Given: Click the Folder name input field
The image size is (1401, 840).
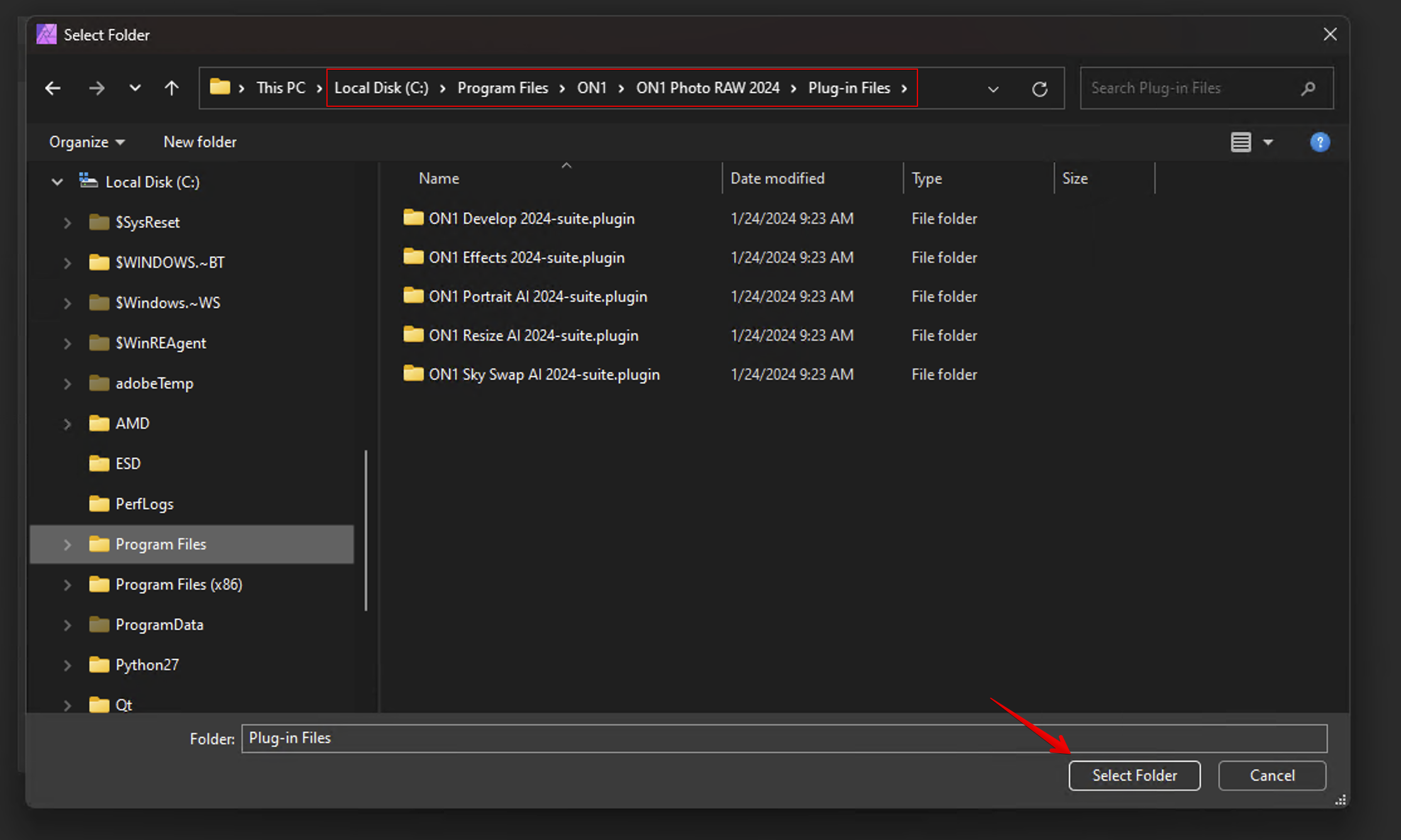Looking at the screenshot, I should 784,738.
